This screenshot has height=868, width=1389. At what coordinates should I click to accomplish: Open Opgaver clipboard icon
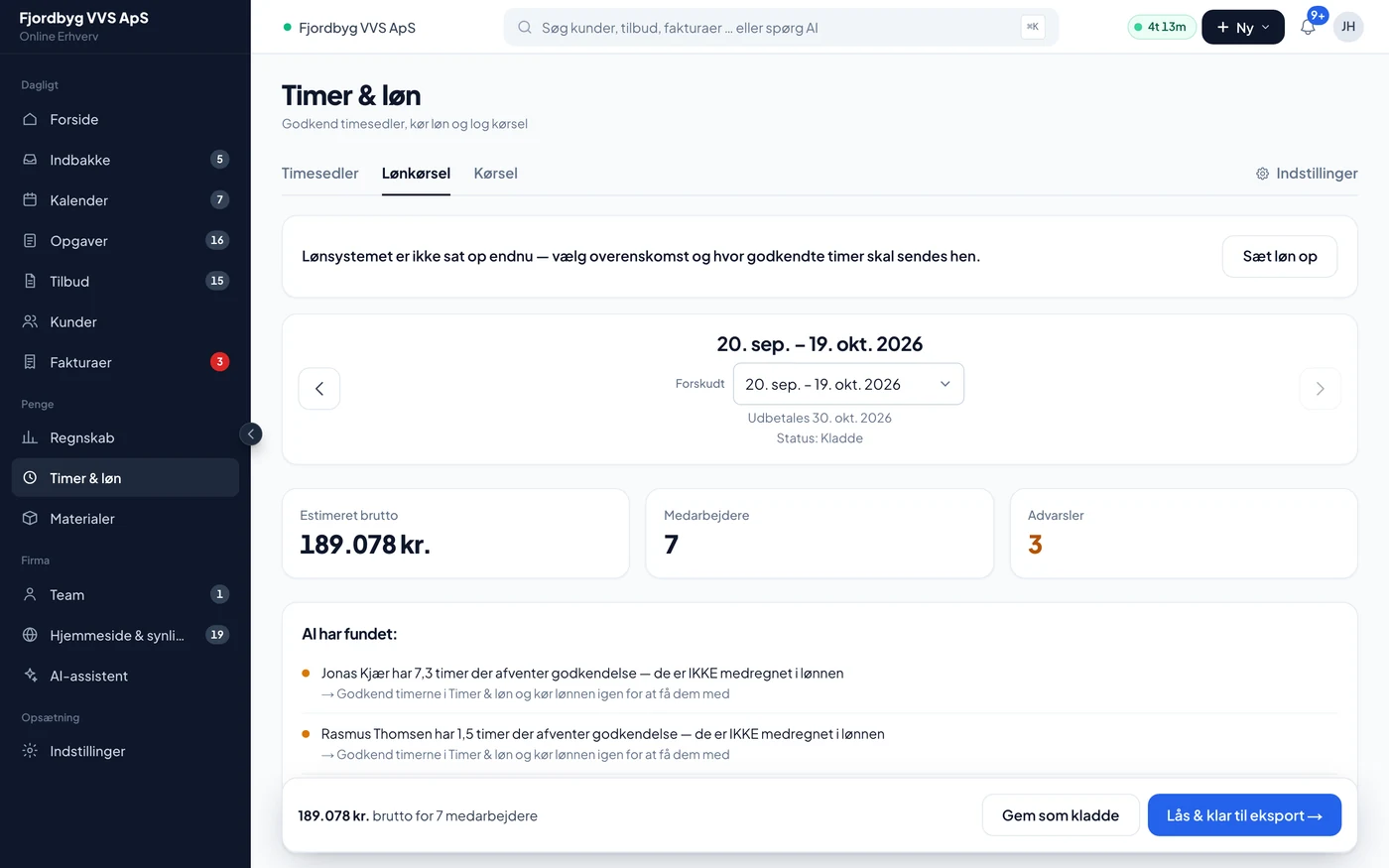pyautogui.click(x=30, y=240)
